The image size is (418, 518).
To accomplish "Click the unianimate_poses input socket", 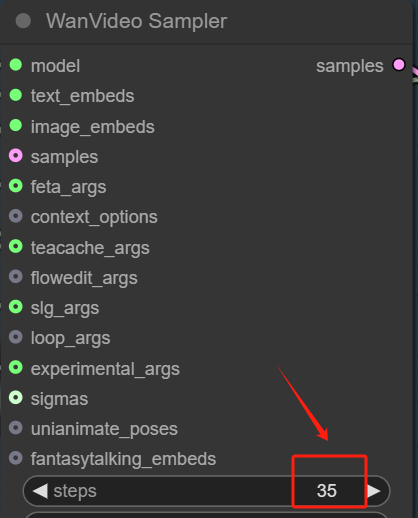I will coord(16,428).
